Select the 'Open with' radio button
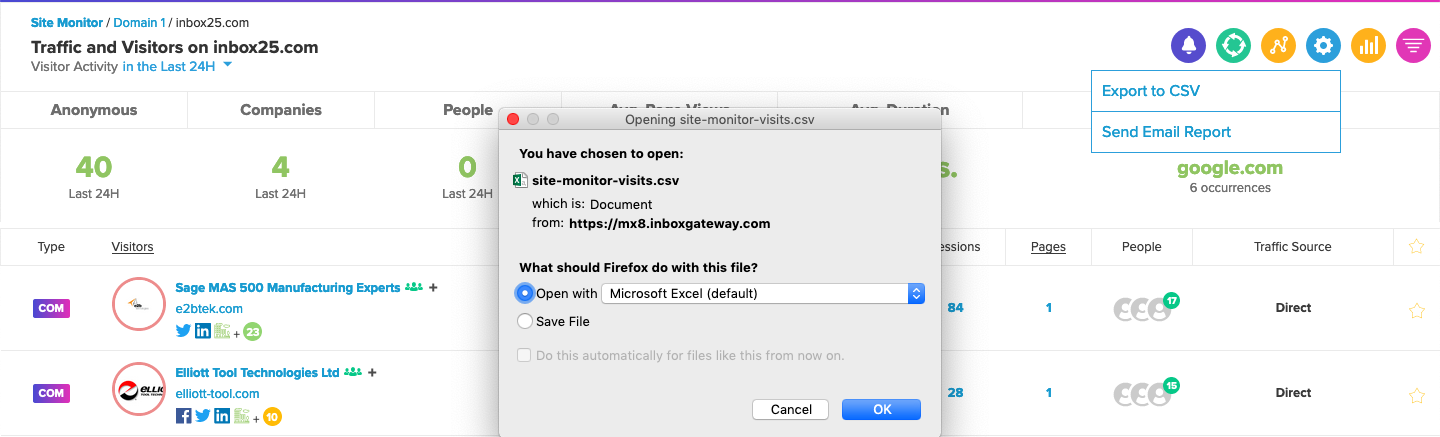 [524, 293]
